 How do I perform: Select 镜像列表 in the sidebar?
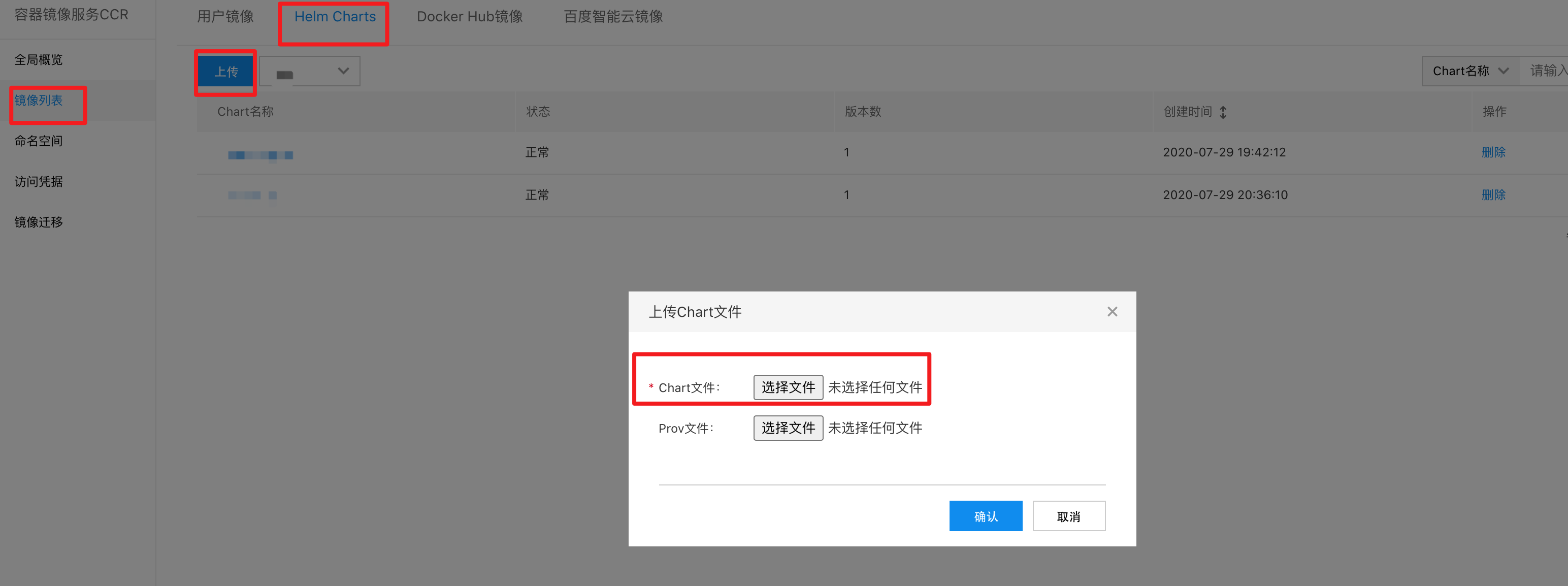39,101
